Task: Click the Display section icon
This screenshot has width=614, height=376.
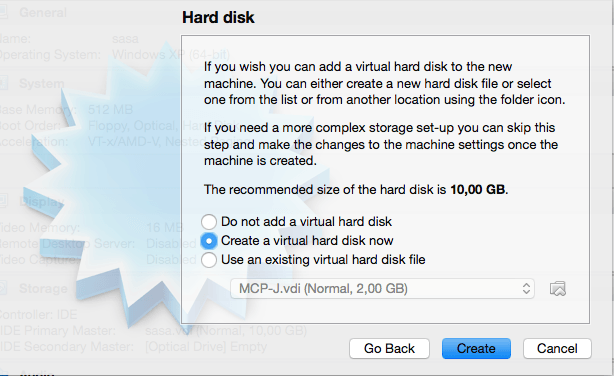Action: pyautogui.click(x=3, y=201)
